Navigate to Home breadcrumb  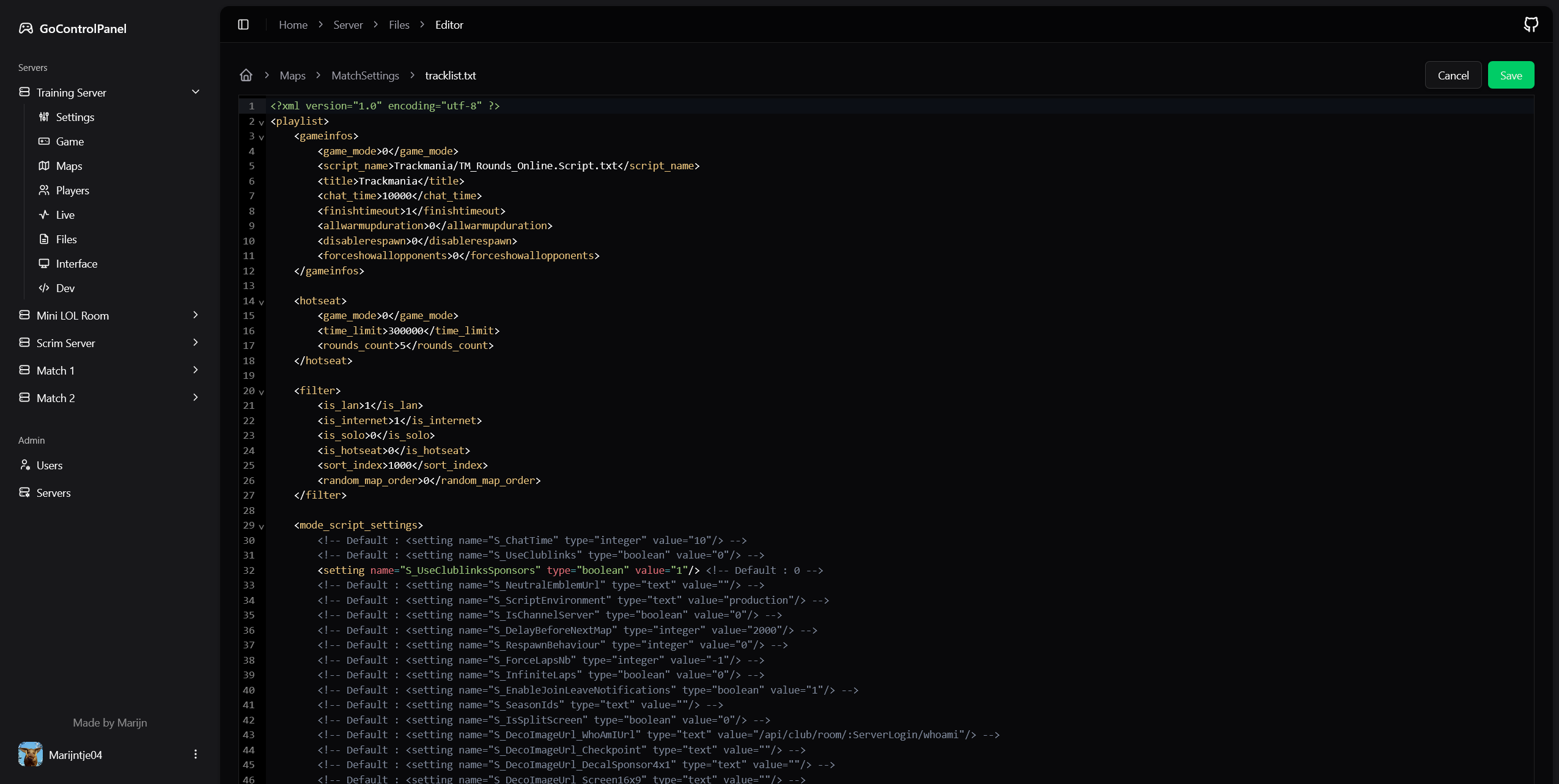293,24
